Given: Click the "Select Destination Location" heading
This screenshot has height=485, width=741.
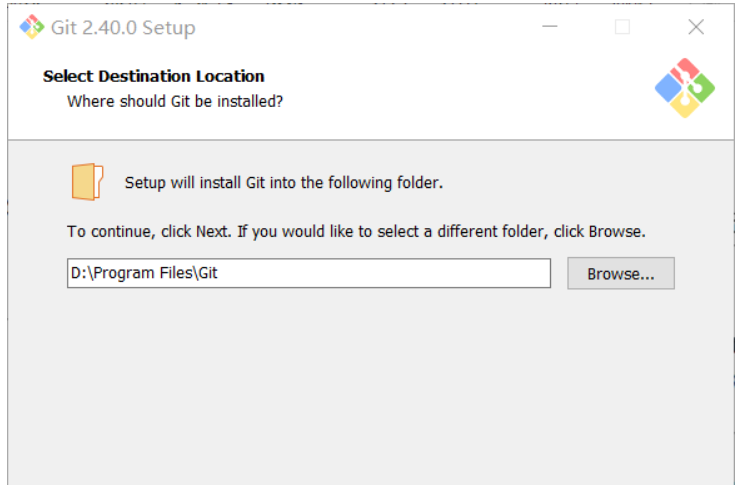Looking at the screenshot, I should pyautogui.click(x=153, y=76).
